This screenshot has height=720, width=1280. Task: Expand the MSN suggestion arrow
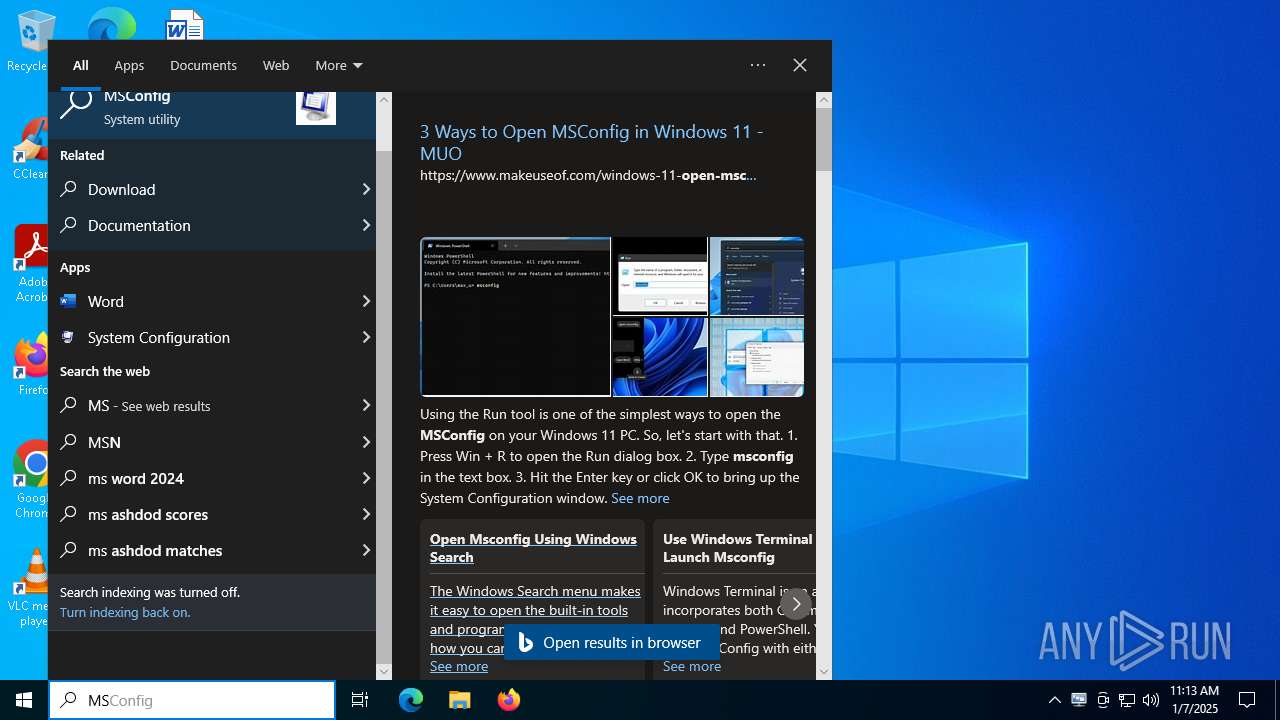(365, 442)
